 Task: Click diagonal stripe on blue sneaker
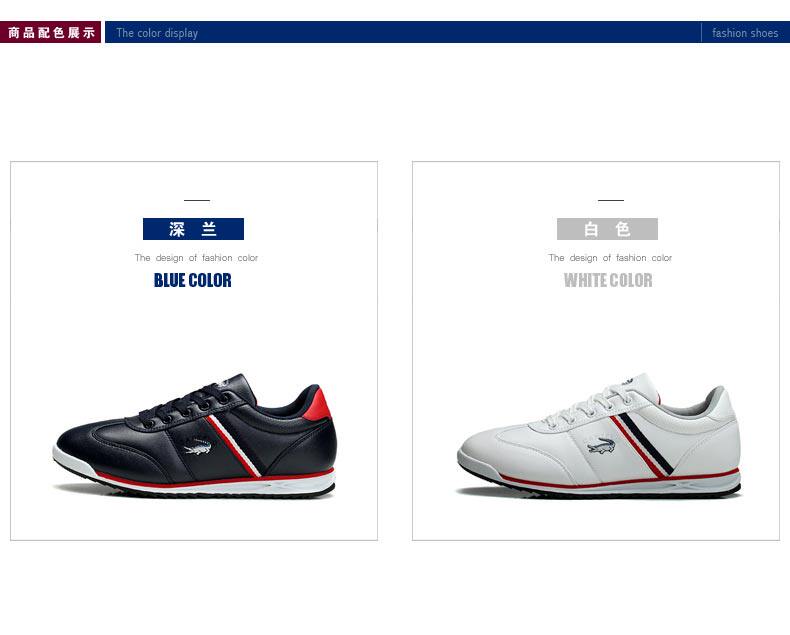234,446
